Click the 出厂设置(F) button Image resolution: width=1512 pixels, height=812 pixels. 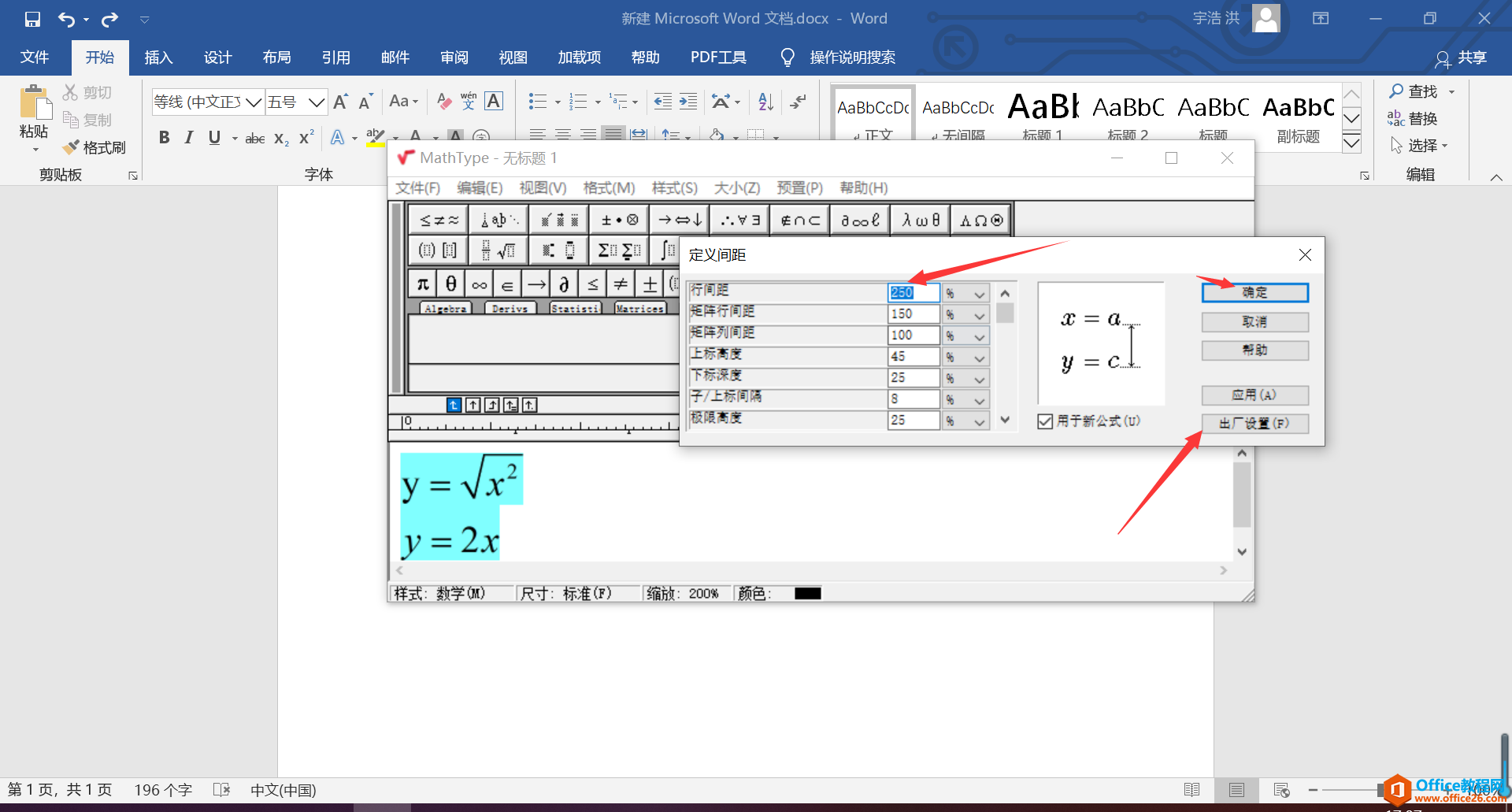tap(1254, 423)
